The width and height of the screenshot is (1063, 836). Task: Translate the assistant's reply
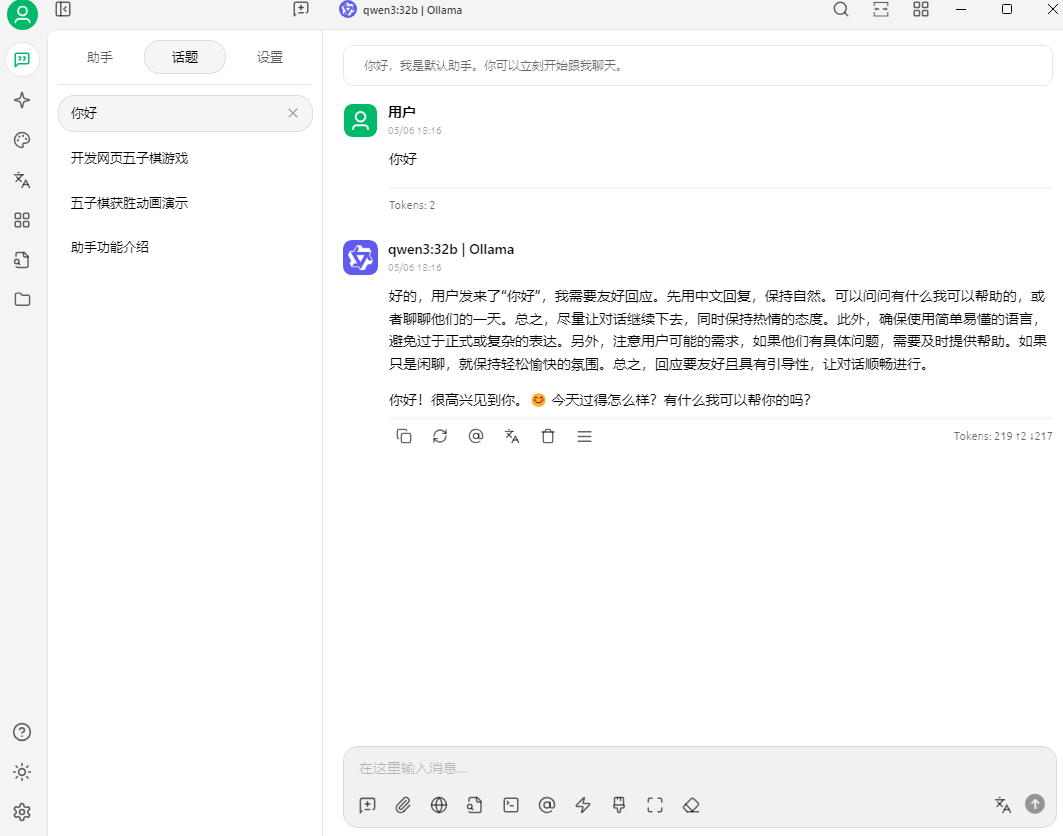512,437
